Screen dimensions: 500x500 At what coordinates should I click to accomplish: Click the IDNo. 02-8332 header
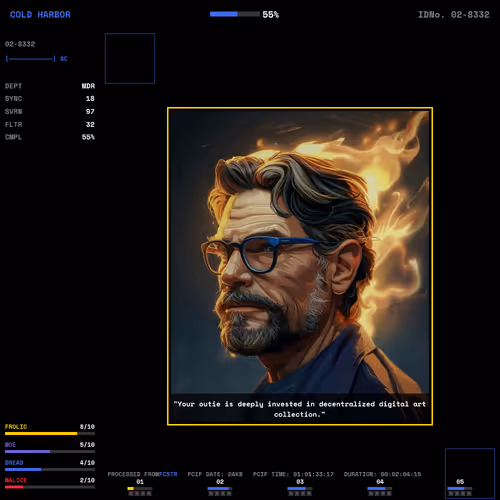[x=454, y=15]
